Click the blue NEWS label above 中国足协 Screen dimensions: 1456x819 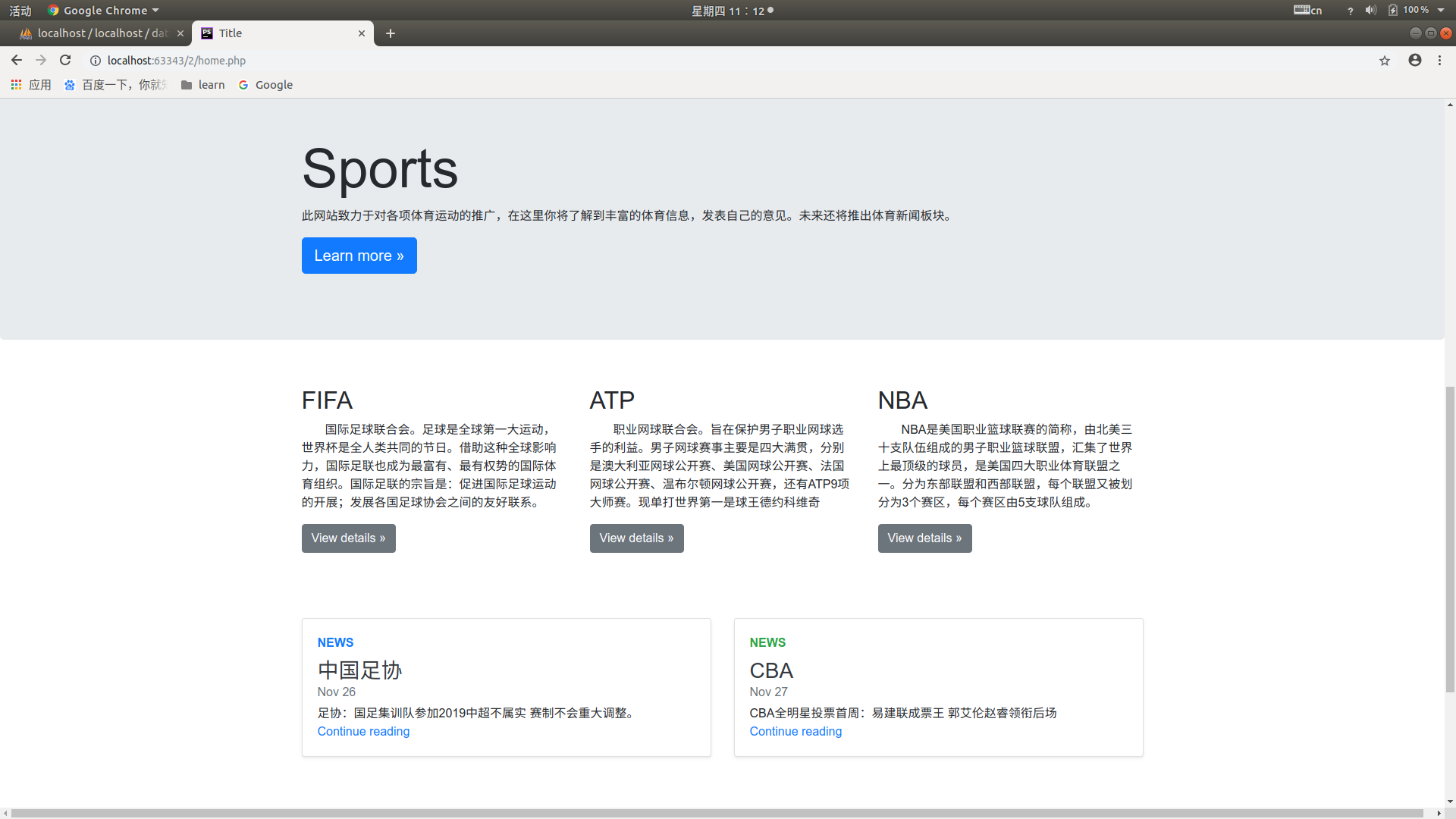coord(335,642)
